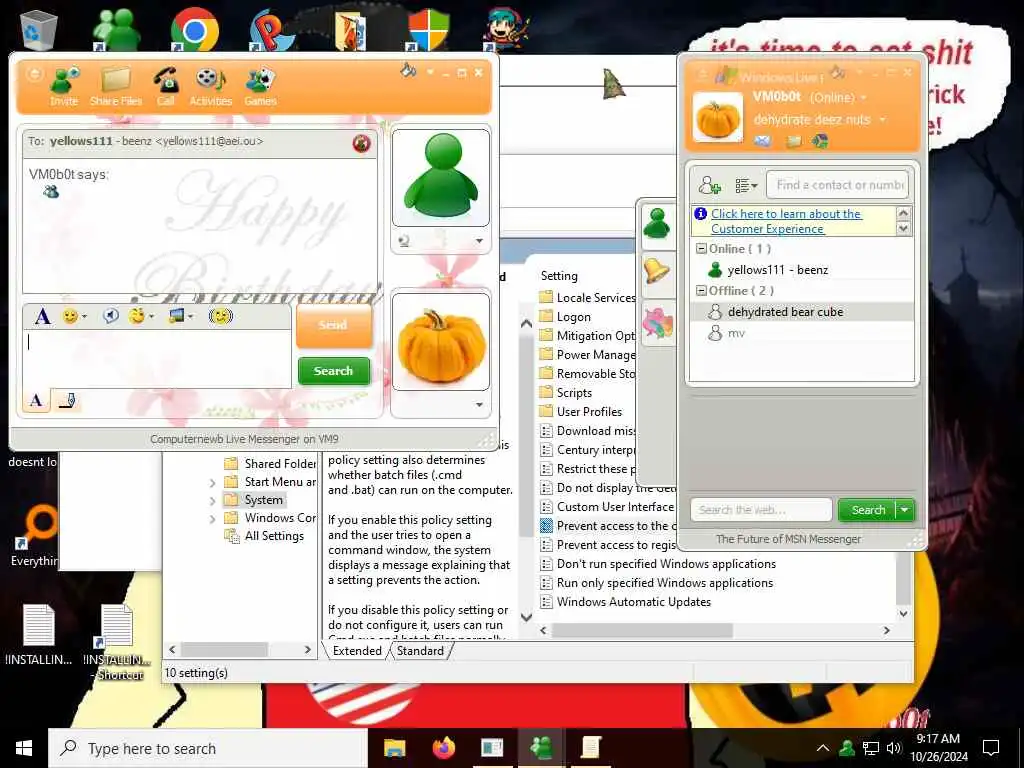Open Games in the chat toolbar
This screenshot has height=768, width=1024.
(x=261, y=87)
